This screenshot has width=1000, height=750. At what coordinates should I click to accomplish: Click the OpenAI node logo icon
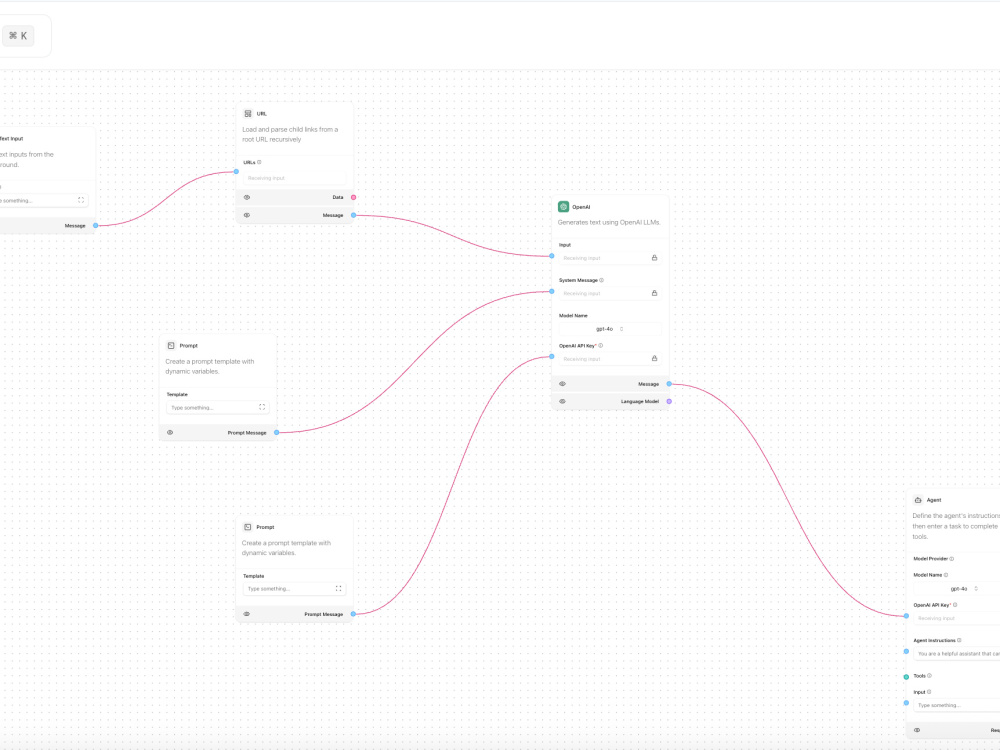pyautogui.click(x=563, y=207)
